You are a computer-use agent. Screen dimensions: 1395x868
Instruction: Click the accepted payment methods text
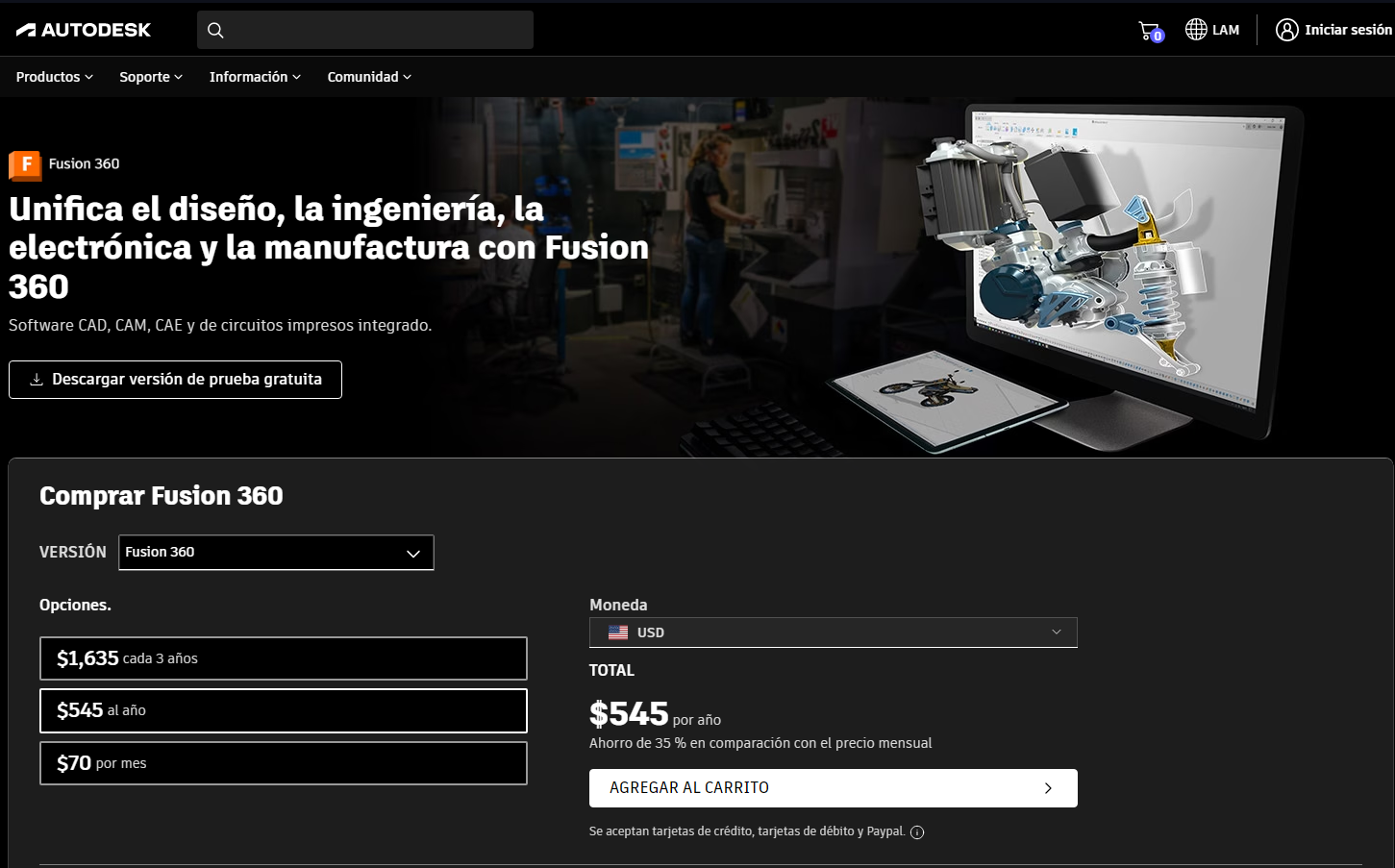click(747, 831)
